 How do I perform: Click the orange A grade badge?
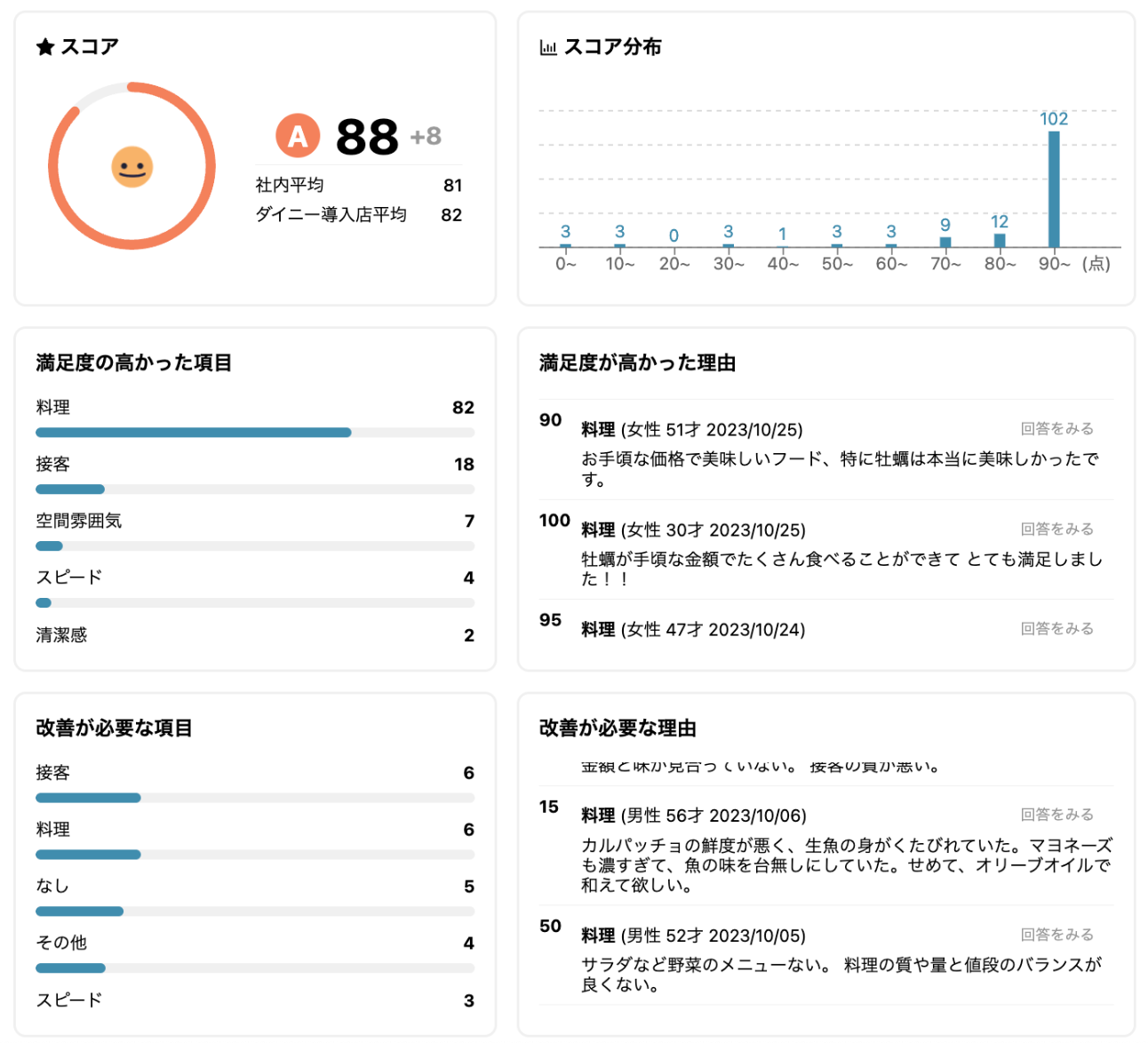[x=298, y=136]
